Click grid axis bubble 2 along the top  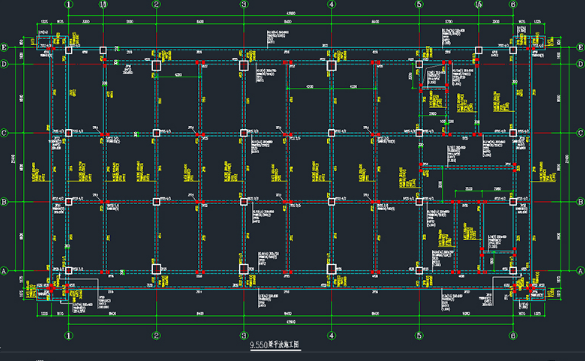pos(156,4)
